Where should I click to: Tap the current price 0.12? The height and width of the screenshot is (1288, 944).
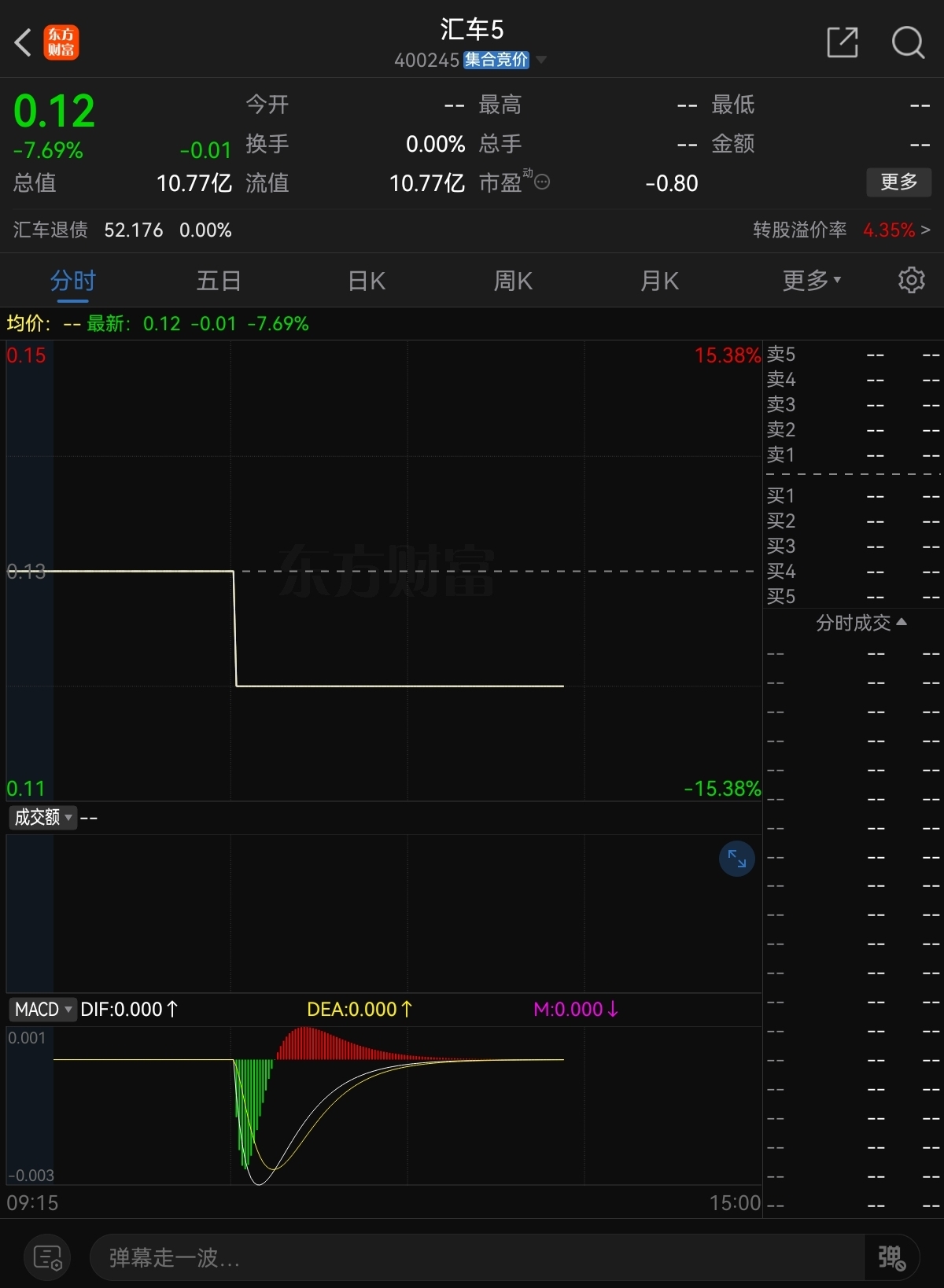(x=54, y=111)
